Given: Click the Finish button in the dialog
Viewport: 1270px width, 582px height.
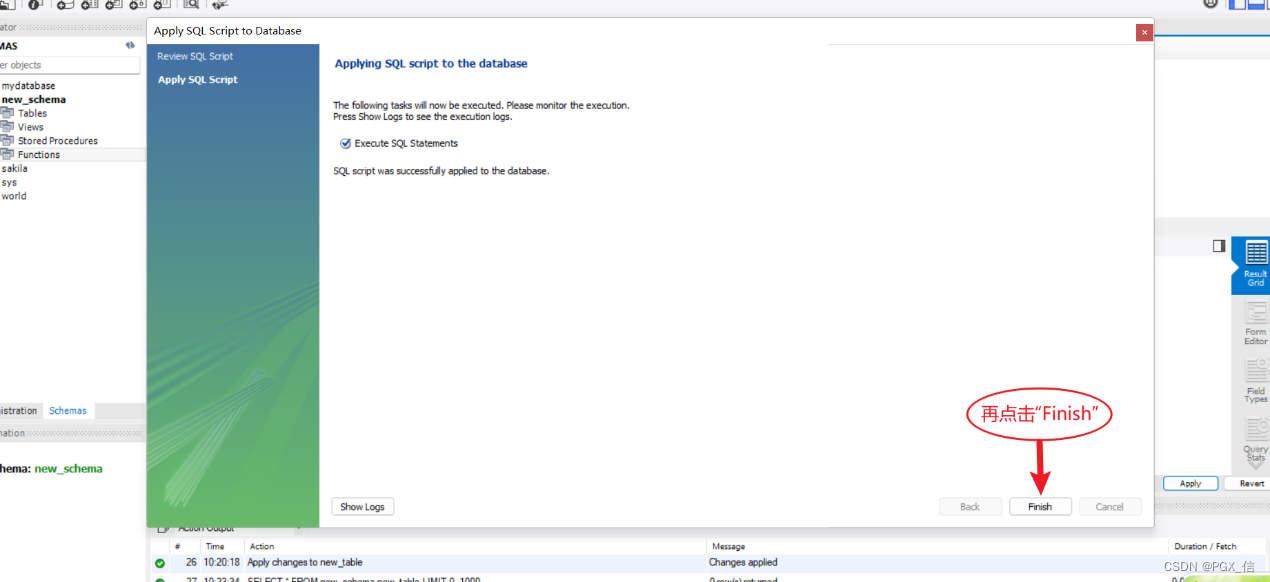Looking at the screenshot, I should [1040, 507].
